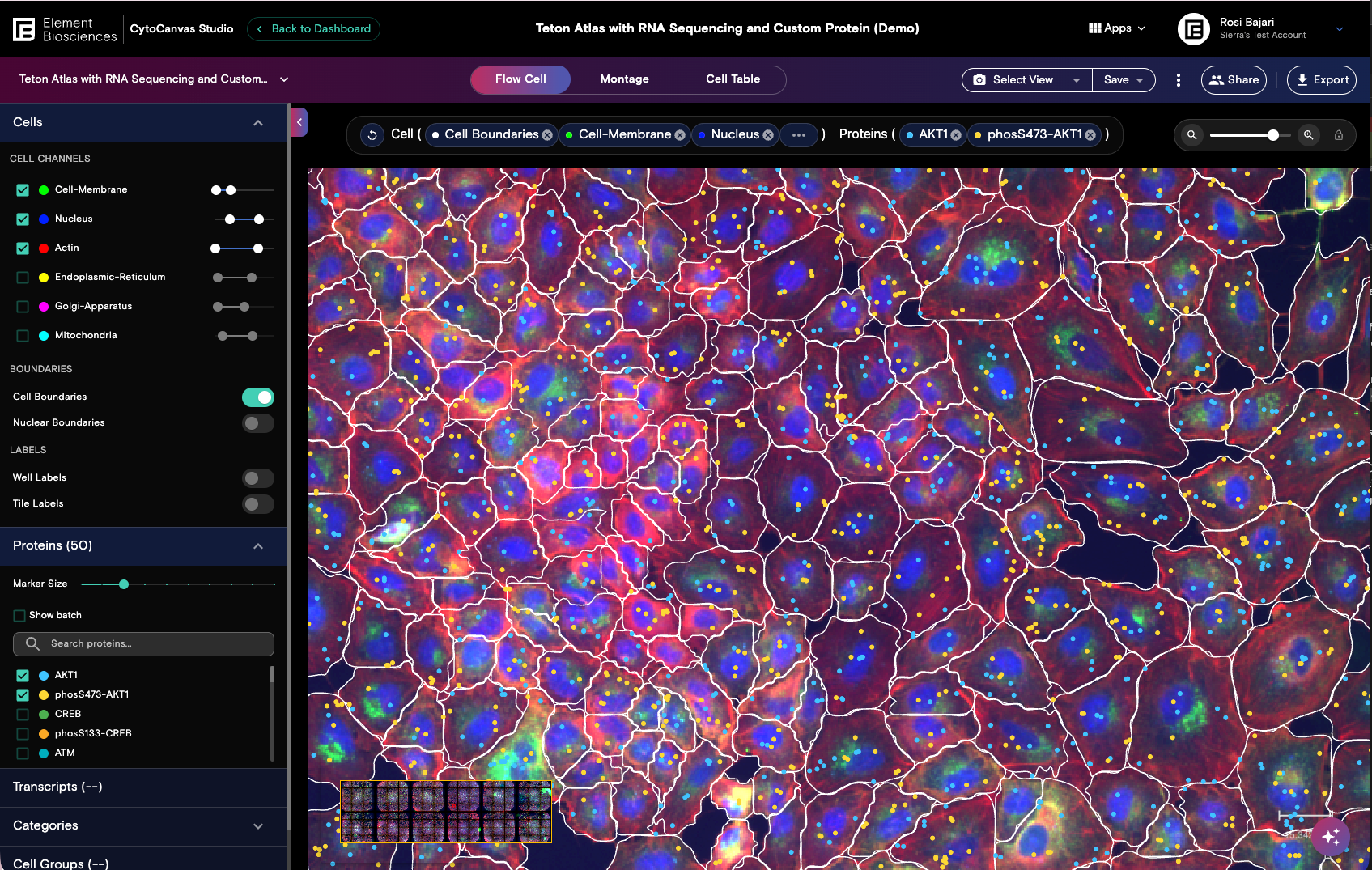The image size is (1372, 870).
Task: Click the magenta Golgi-Apparatus color dot
Action: (x=44, y=307)
